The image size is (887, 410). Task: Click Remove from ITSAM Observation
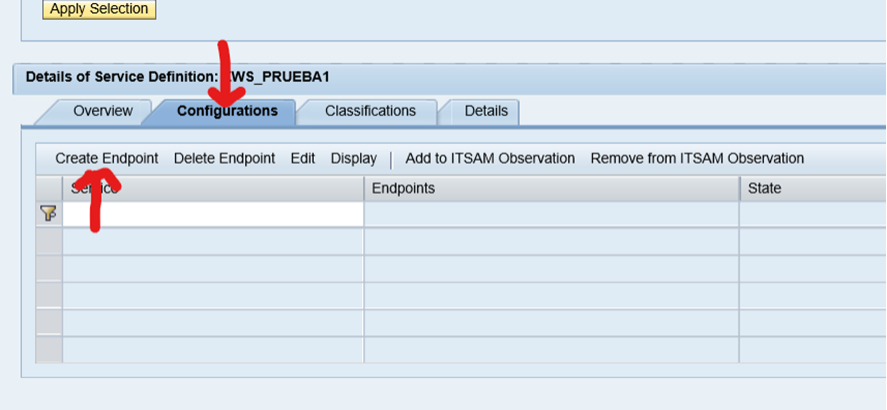tap(697, 158)
